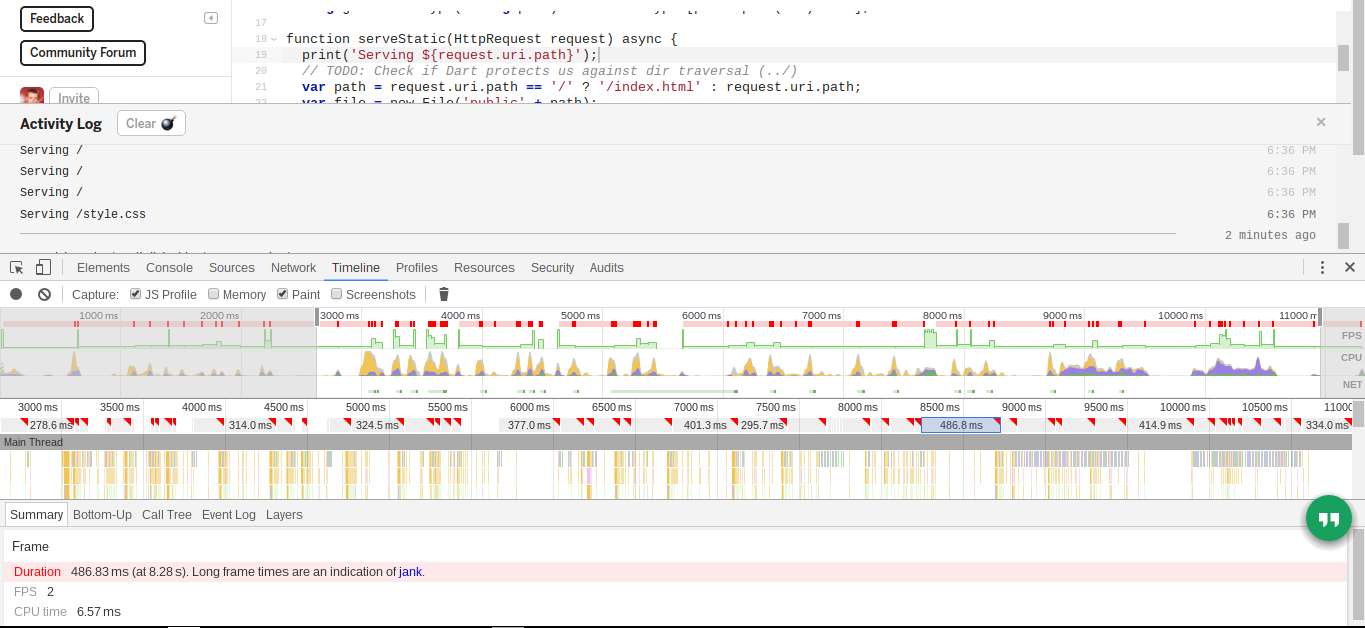This screenshot has width=1365, height=628.
Task: Click the NET overview label
Action: [1351, 384]
